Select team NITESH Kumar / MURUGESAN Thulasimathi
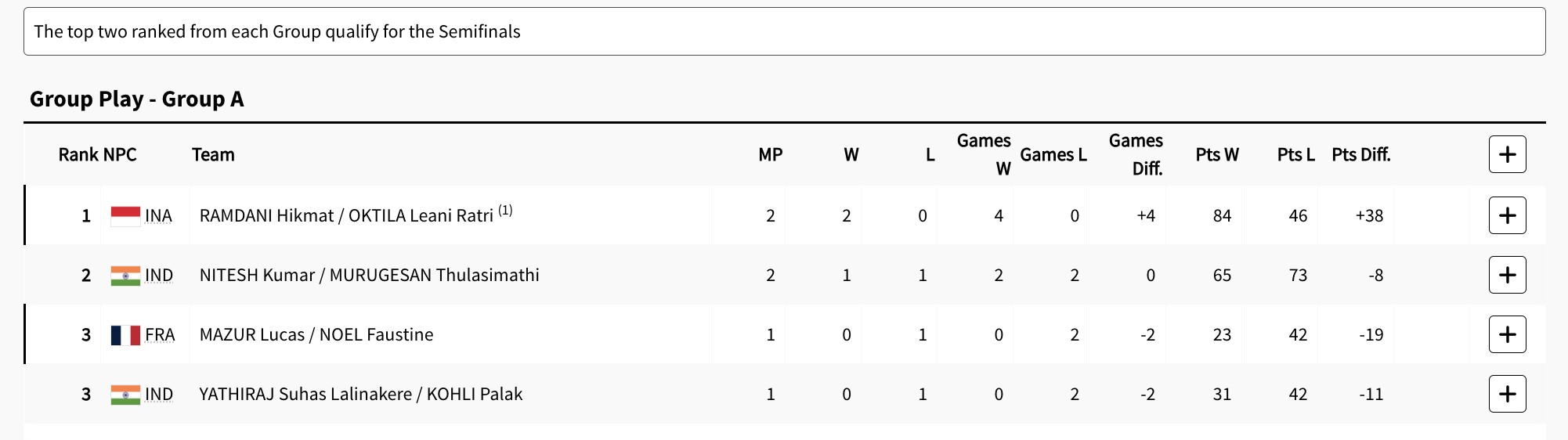The image size is (1568, 440). pyautogui.click(x=369, y=276)
